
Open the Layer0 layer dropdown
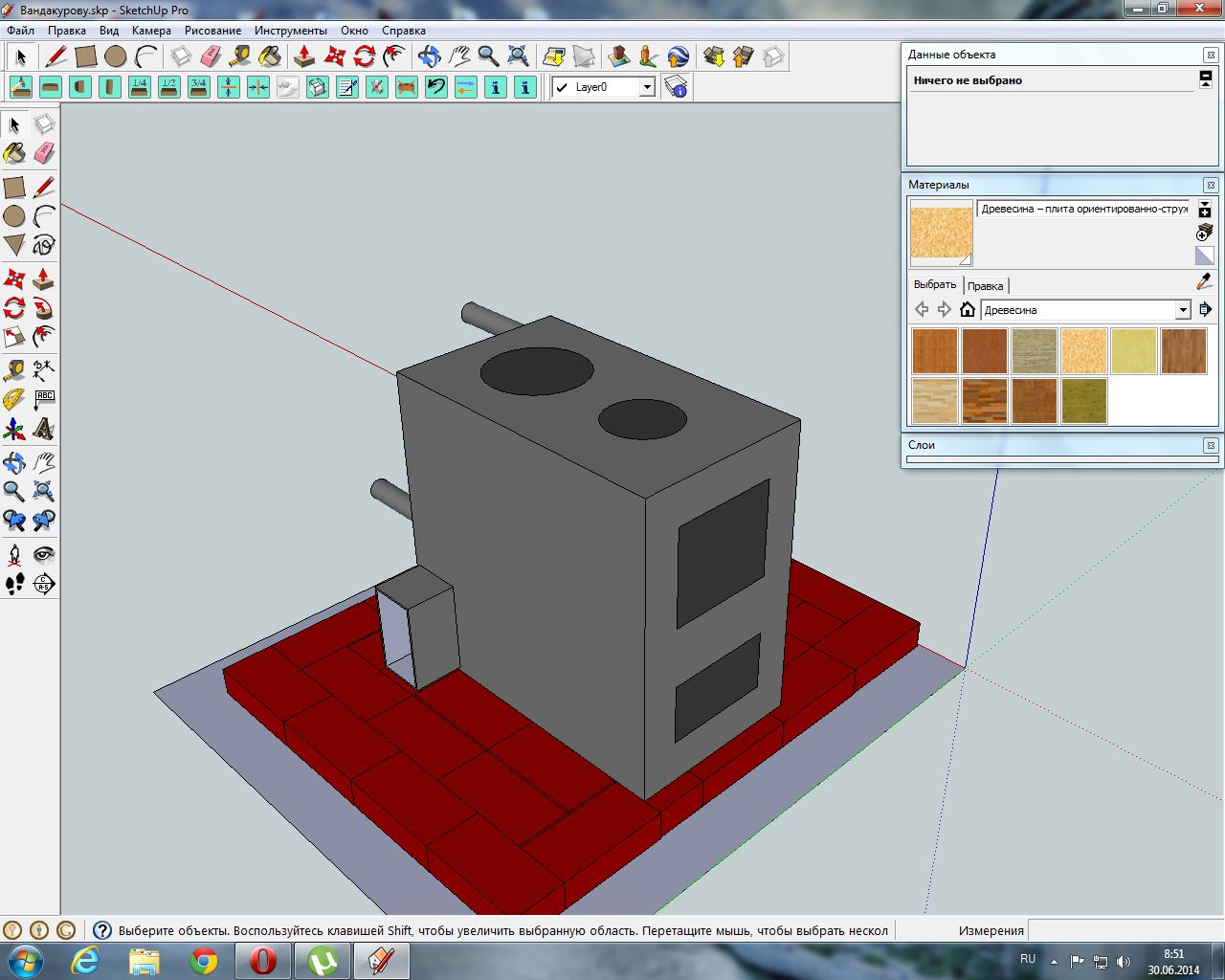(647, 87)
